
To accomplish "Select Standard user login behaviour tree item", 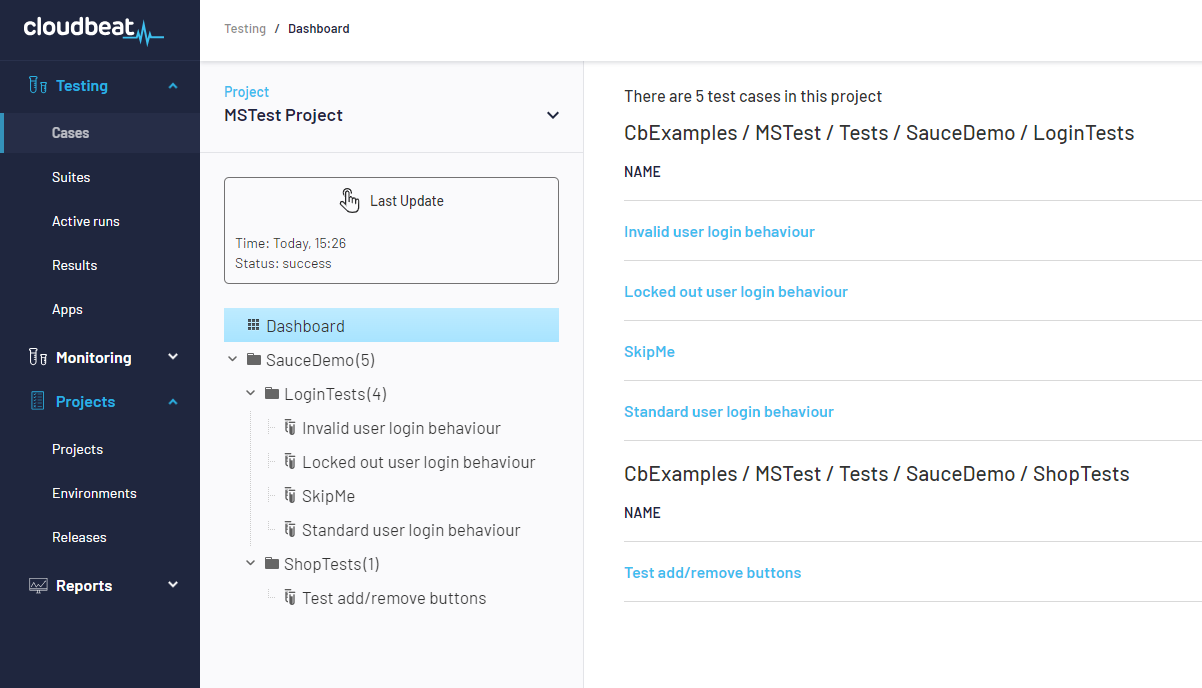I will (x=410, y=530).
